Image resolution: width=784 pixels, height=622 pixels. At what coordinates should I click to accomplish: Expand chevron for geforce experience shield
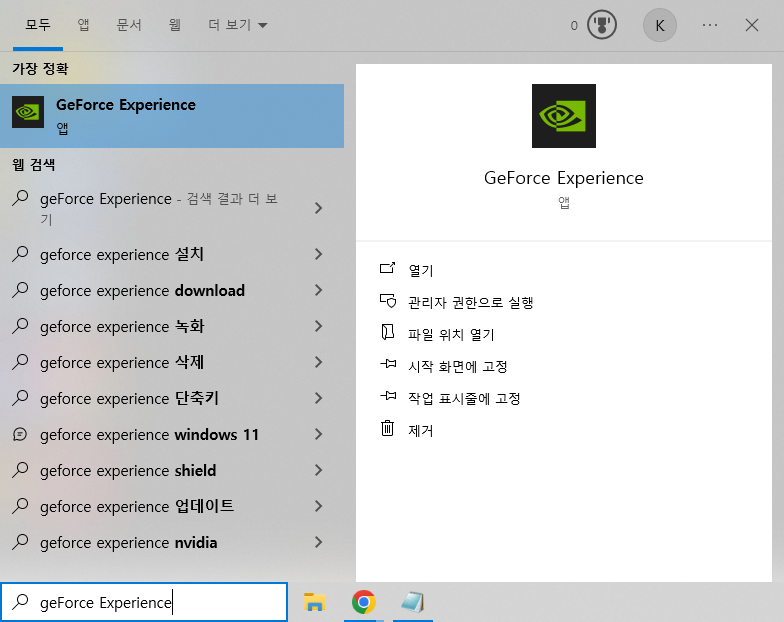point(318,470)
